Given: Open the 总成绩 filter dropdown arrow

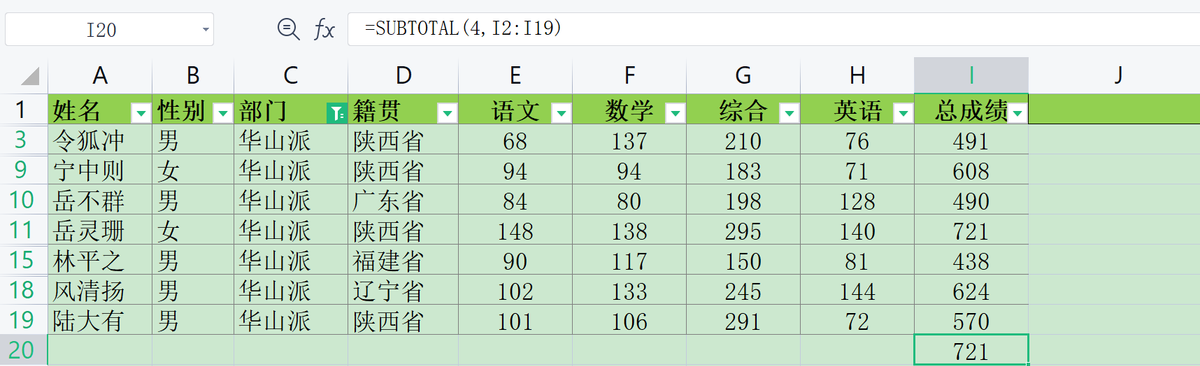Looking at the screenshot, I should [x=1018, y=113].
